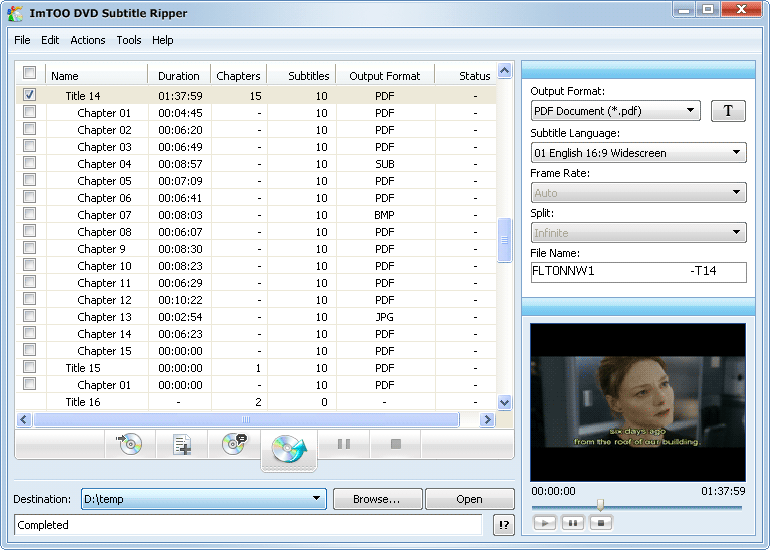Select the Chapter 9 row name

102,249
